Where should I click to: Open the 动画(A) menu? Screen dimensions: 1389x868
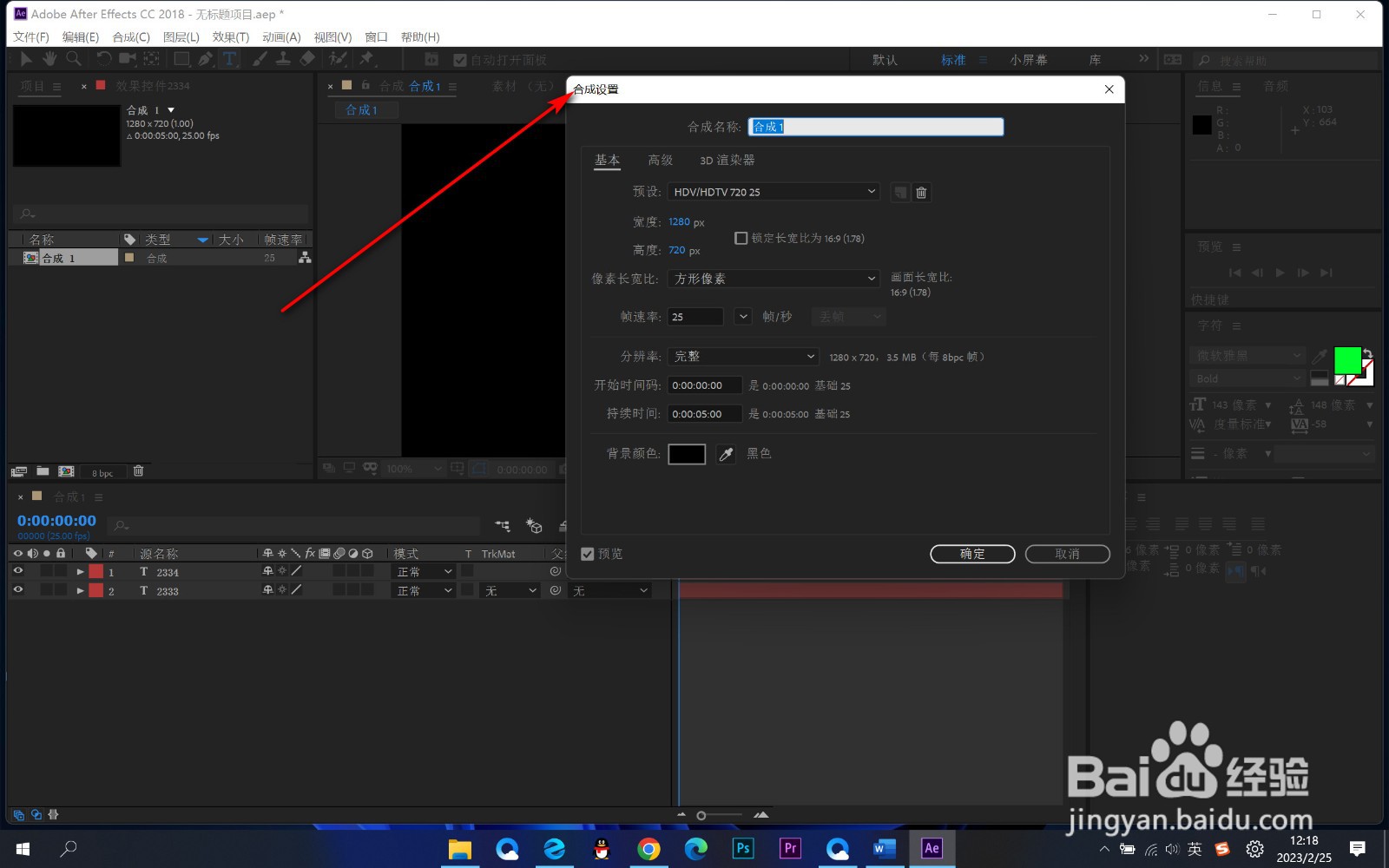click(281, 36)
